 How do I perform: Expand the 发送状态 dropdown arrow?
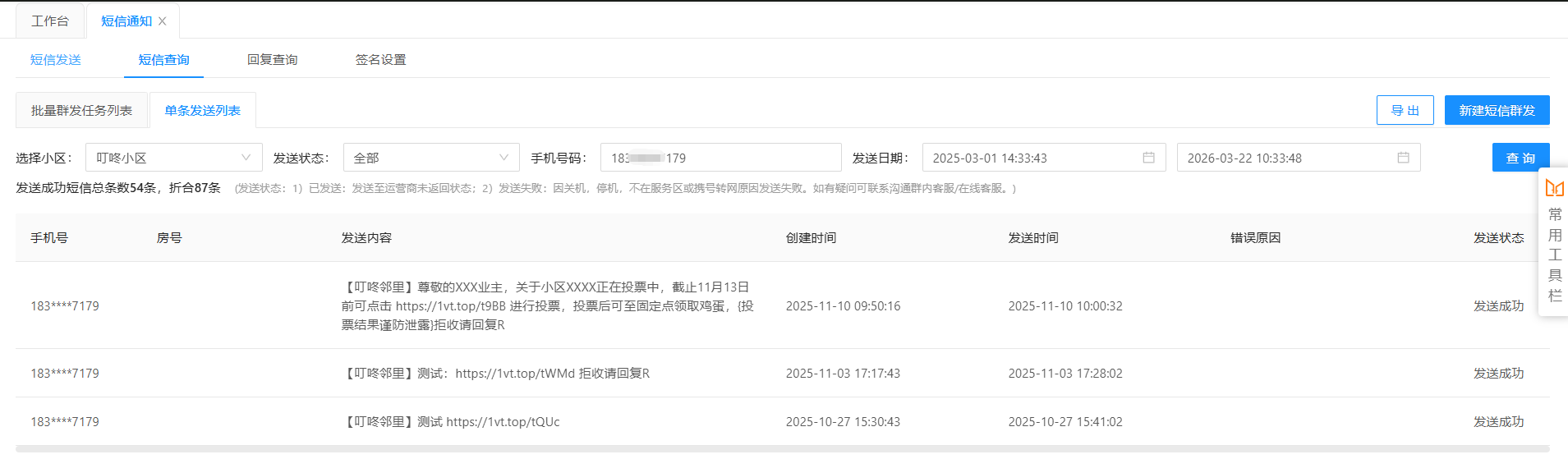(504, 158)
